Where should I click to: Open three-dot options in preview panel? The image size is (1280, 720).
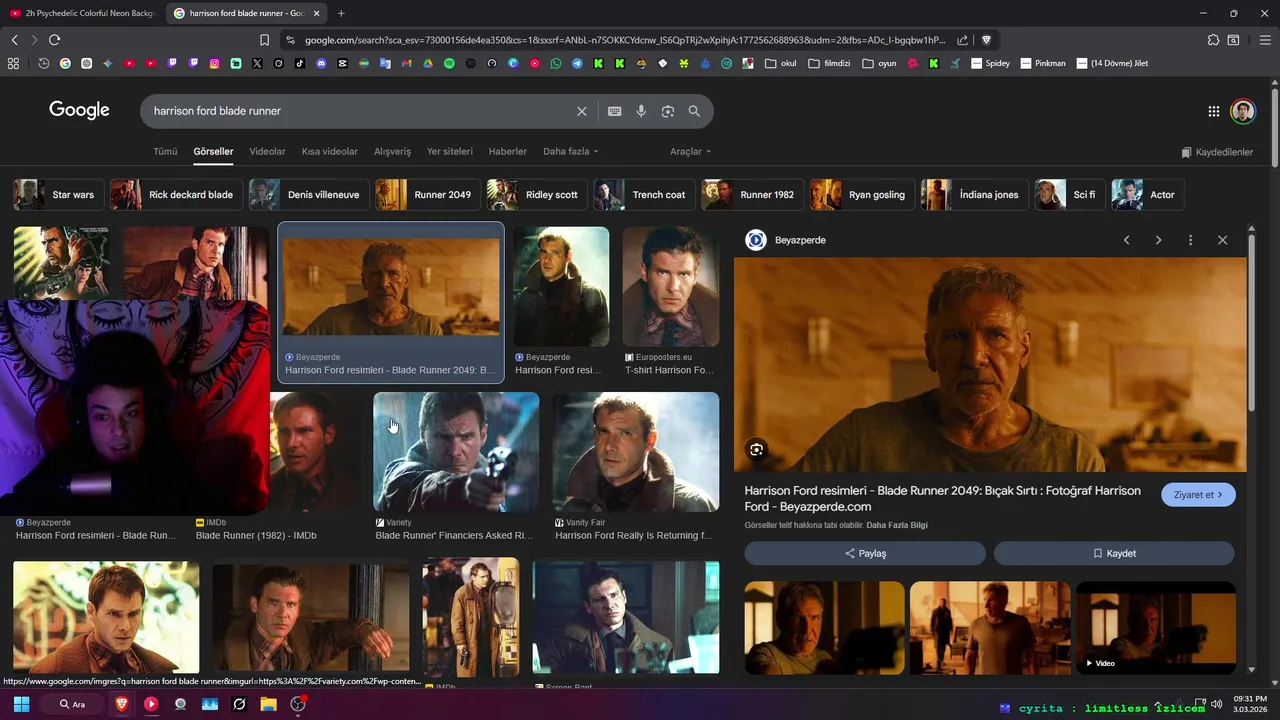[1190, 240]
